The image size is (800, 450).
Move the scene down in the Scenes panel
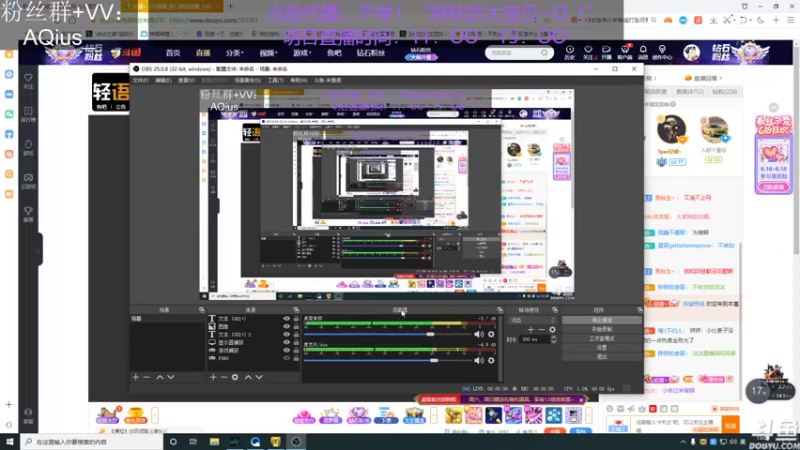point(171,377)
